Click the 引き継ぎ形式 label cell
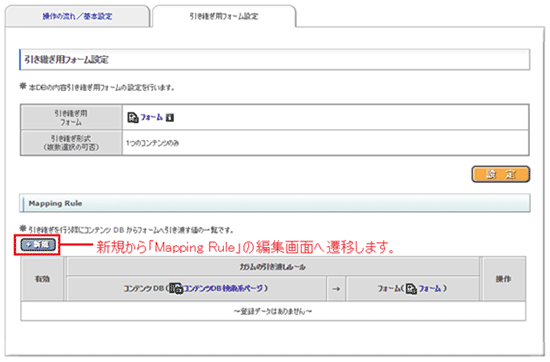The image size is (550, 362). 71,143
